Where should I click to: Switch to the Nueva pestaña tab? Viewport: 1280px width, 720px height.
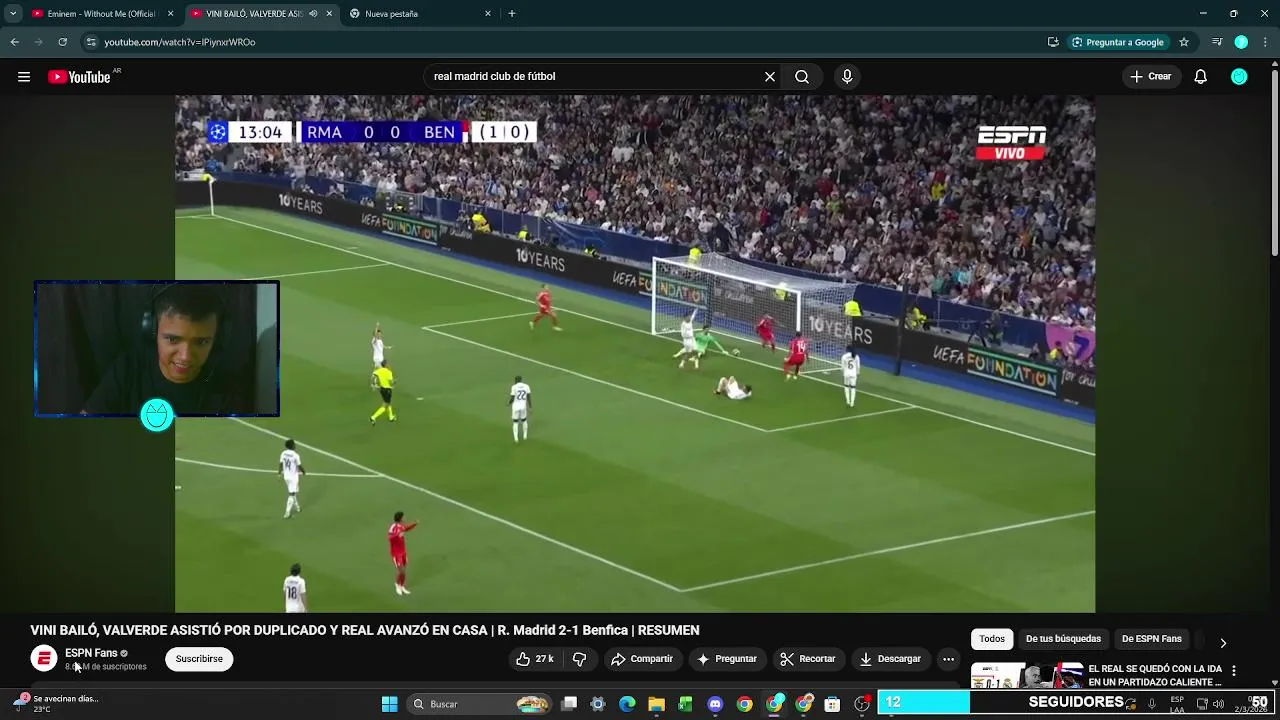click(x=420, y=14)
